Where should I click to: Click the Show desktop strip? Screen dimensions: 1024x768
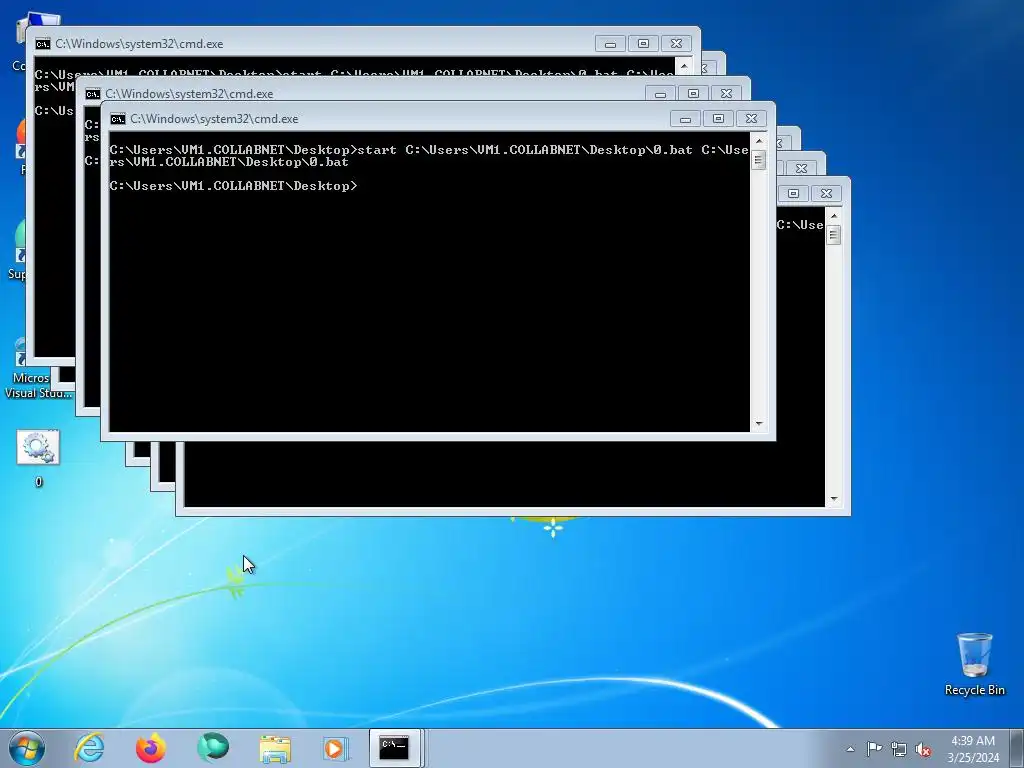[1019, 748]
